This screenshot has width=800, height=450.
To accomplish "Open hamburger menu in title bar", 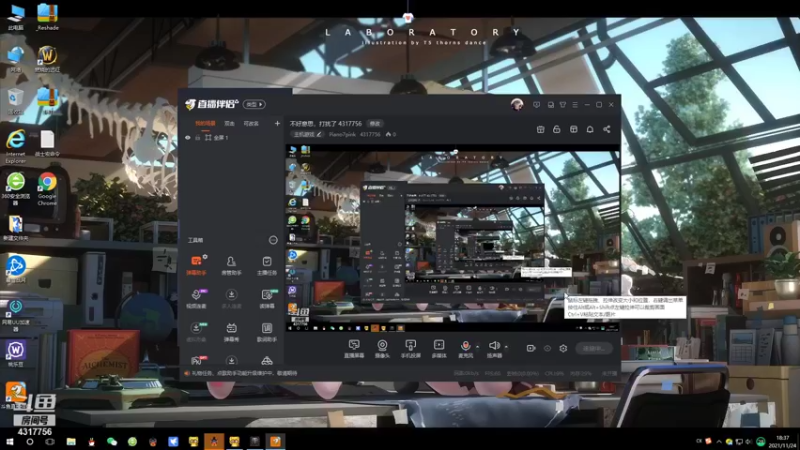I will coord(575,105).
